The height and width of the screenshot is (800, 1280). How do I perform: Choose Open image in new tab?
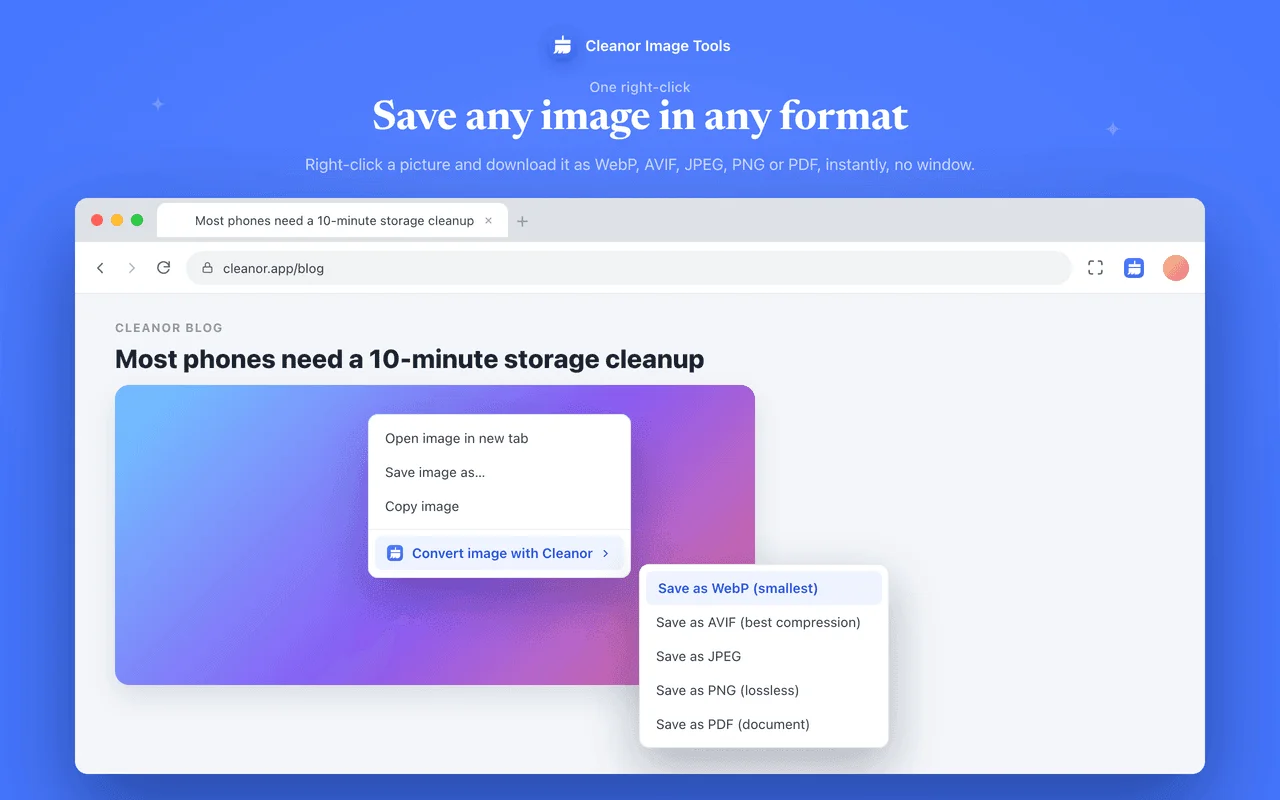499,438
